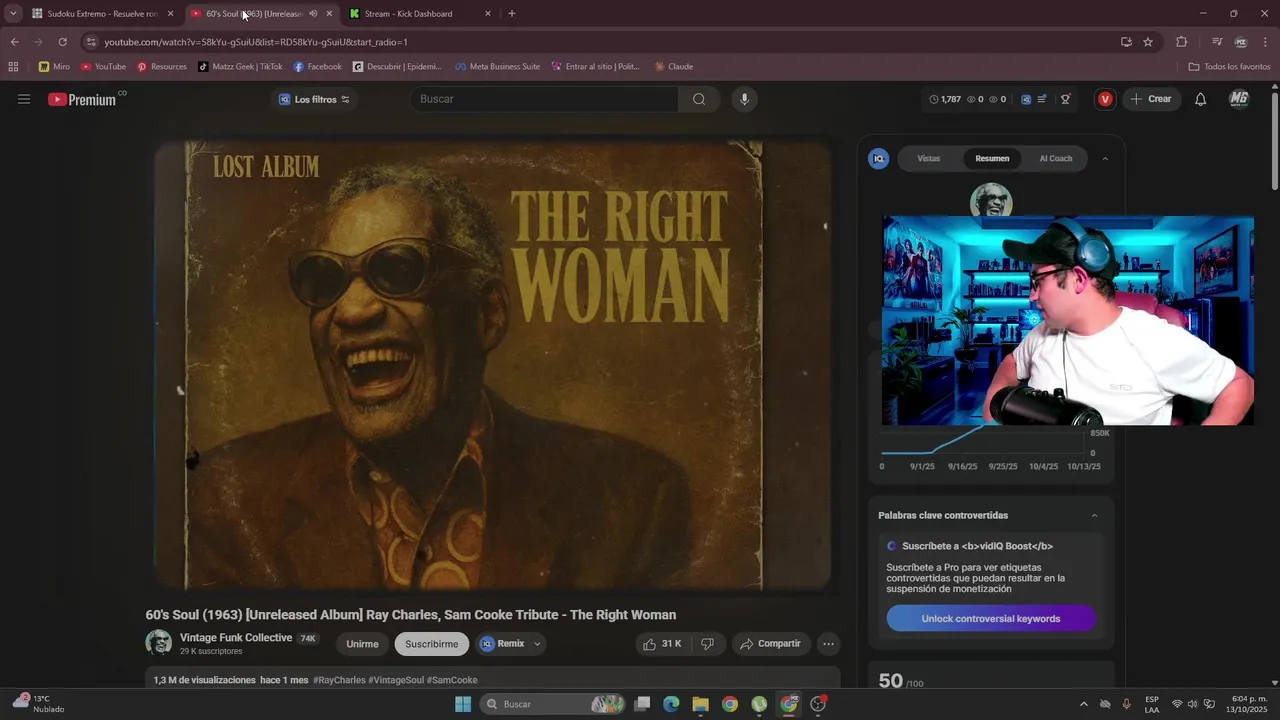Open view site information in address bar
Image resolution: width=1280 pixels, height=720 pixels.
click(x=91, y=42)
